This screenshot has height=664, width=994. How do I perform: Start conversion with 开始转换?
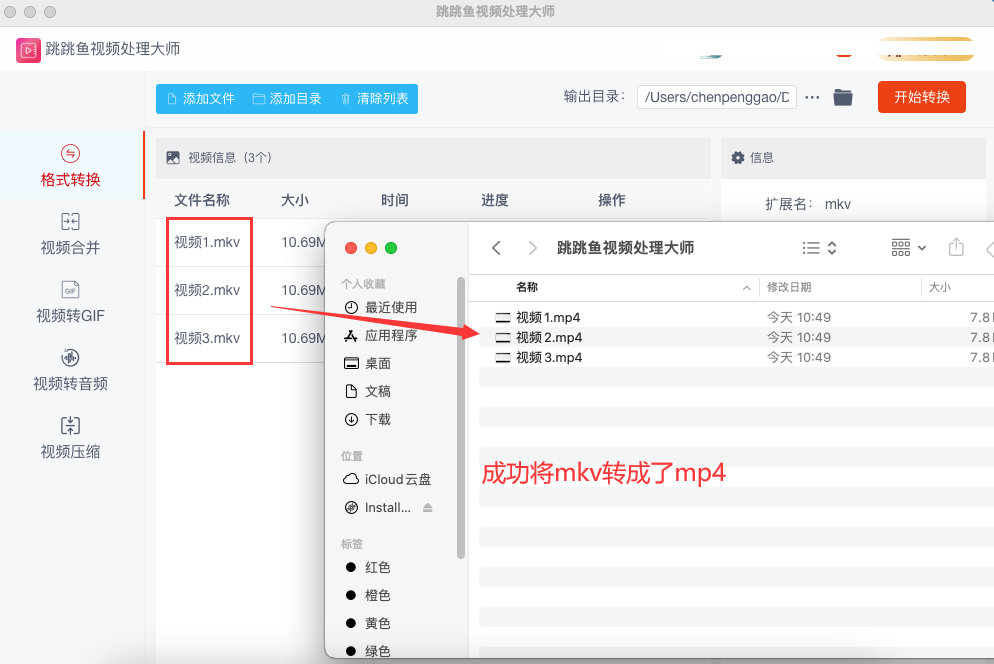[922, 97]
